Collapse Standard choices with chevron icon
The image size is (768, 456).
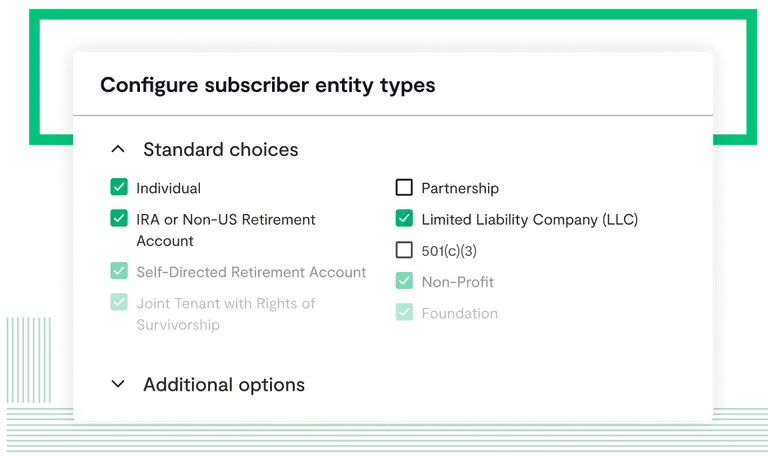coord(118,150)
